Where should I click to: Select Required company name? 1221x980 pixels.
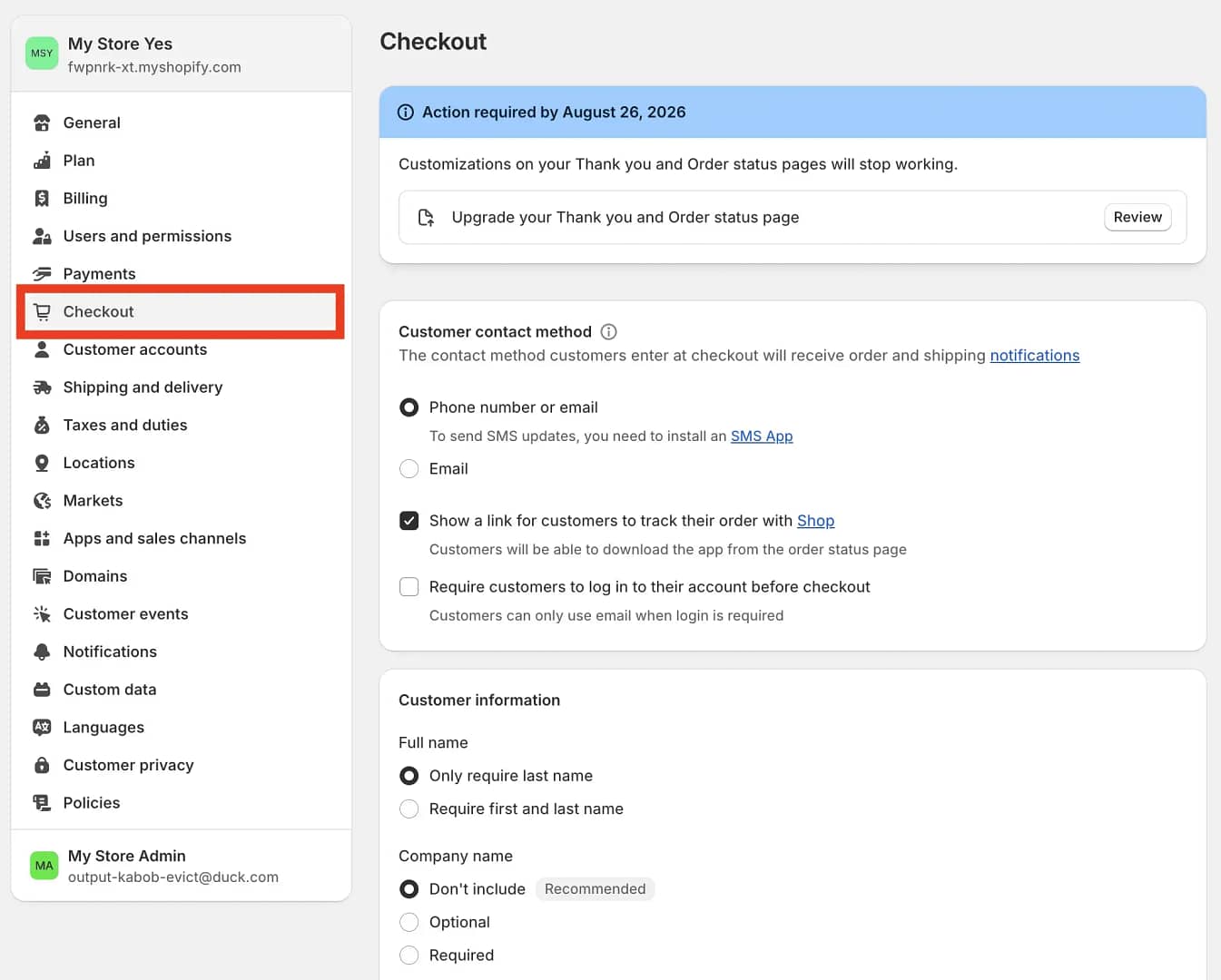coord(409,955)
